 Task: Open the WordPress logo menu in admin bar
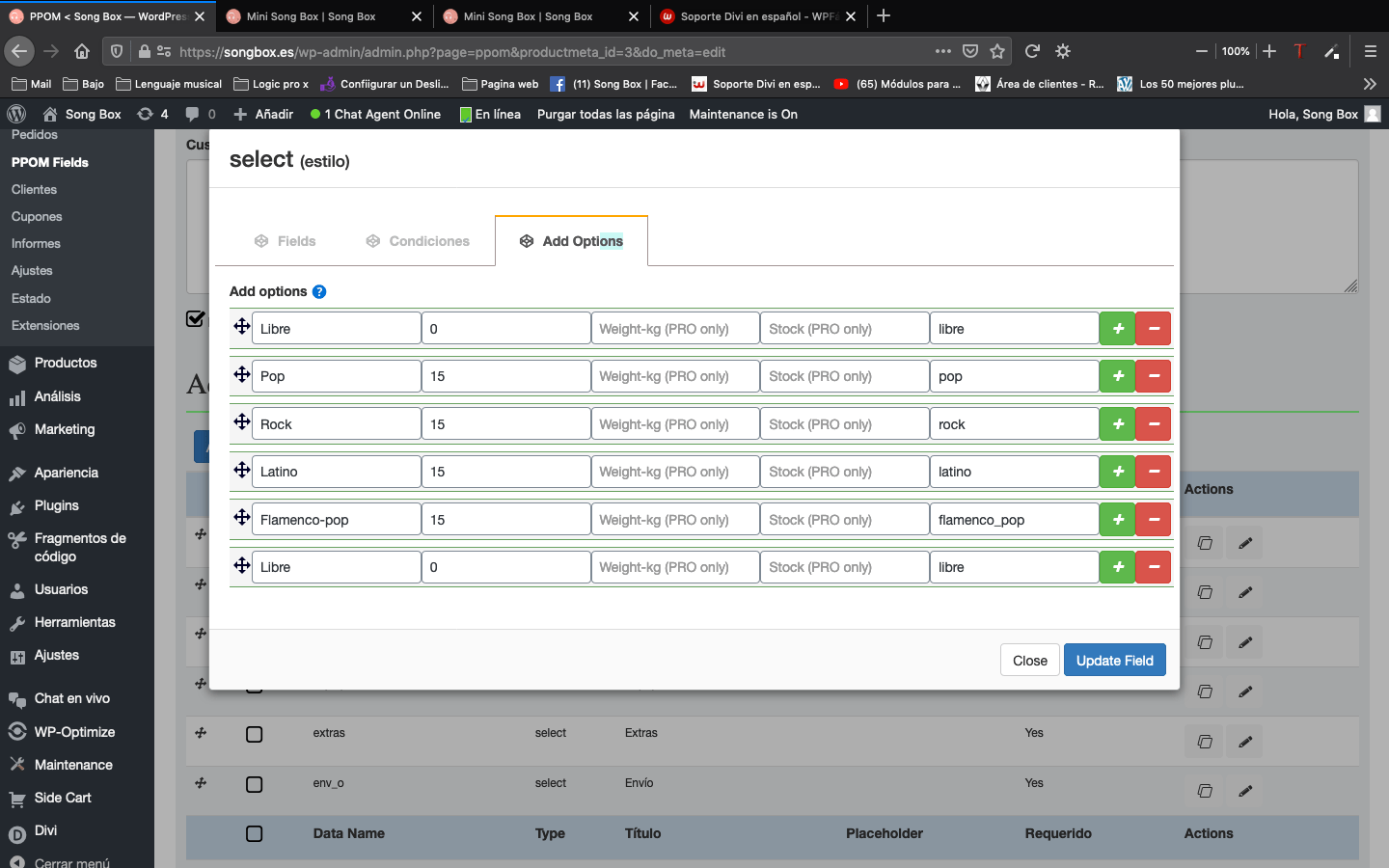pyautogui.click(x=16, y=114)
